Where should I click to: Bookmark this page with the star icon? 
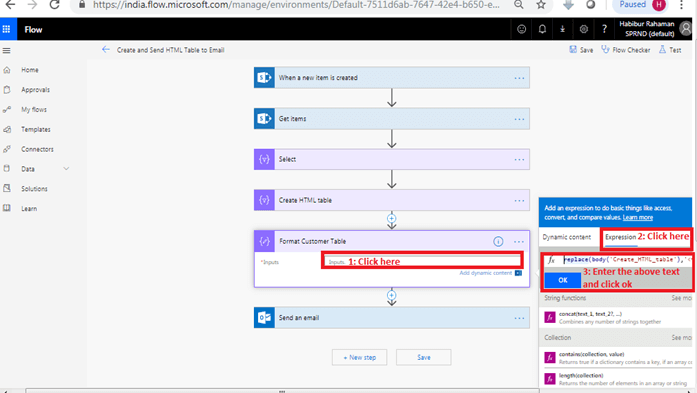point(541,5)
